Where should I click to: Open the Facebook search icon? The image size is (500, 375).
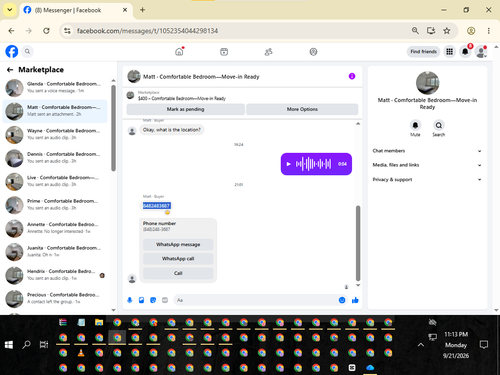(x=27, y=52)
